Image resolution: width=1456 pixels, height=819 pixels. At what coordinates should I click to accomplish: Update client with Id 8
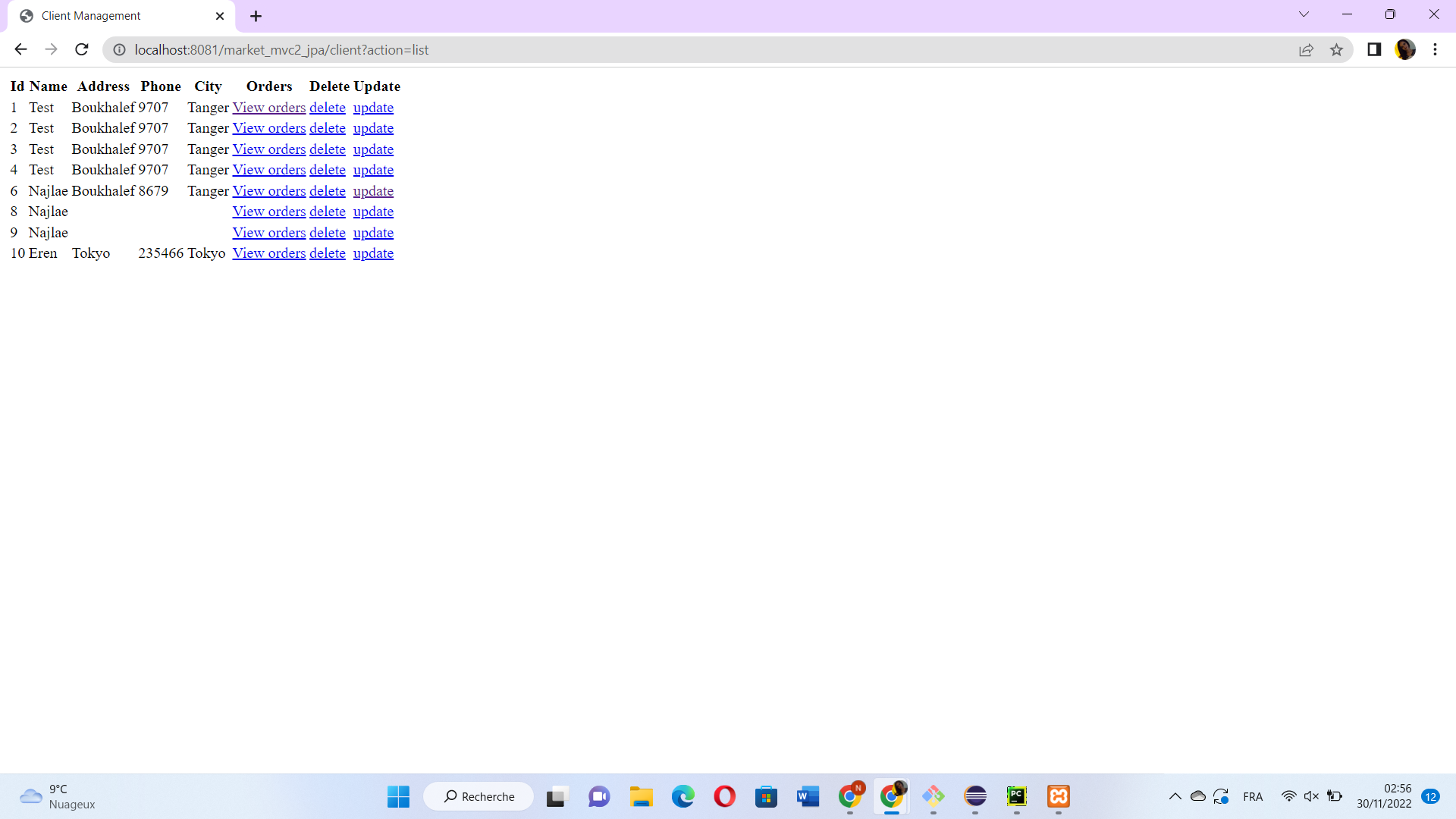point(373,212)
